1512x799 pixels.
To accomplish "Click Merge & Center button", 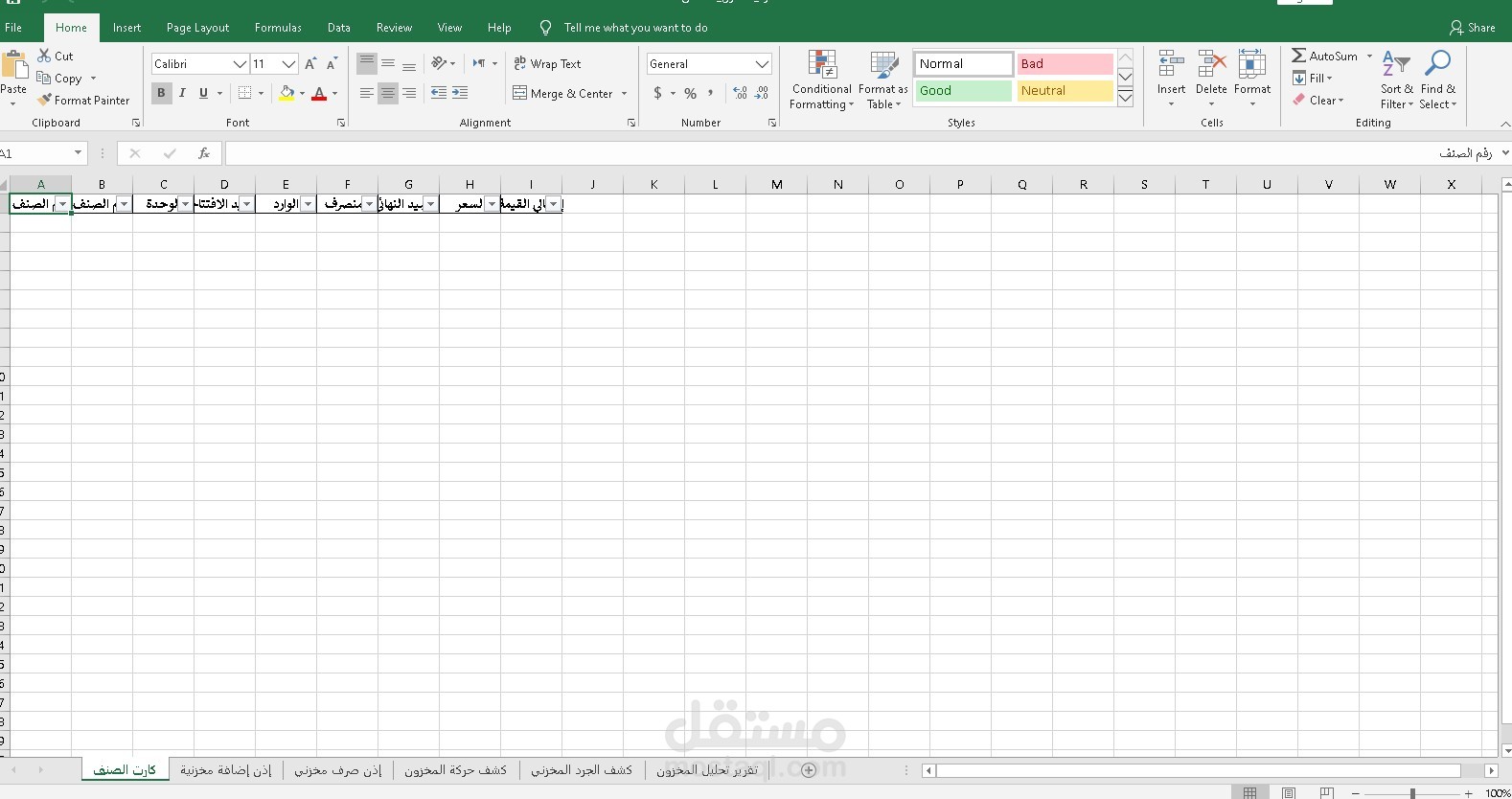I will point(562,93).
